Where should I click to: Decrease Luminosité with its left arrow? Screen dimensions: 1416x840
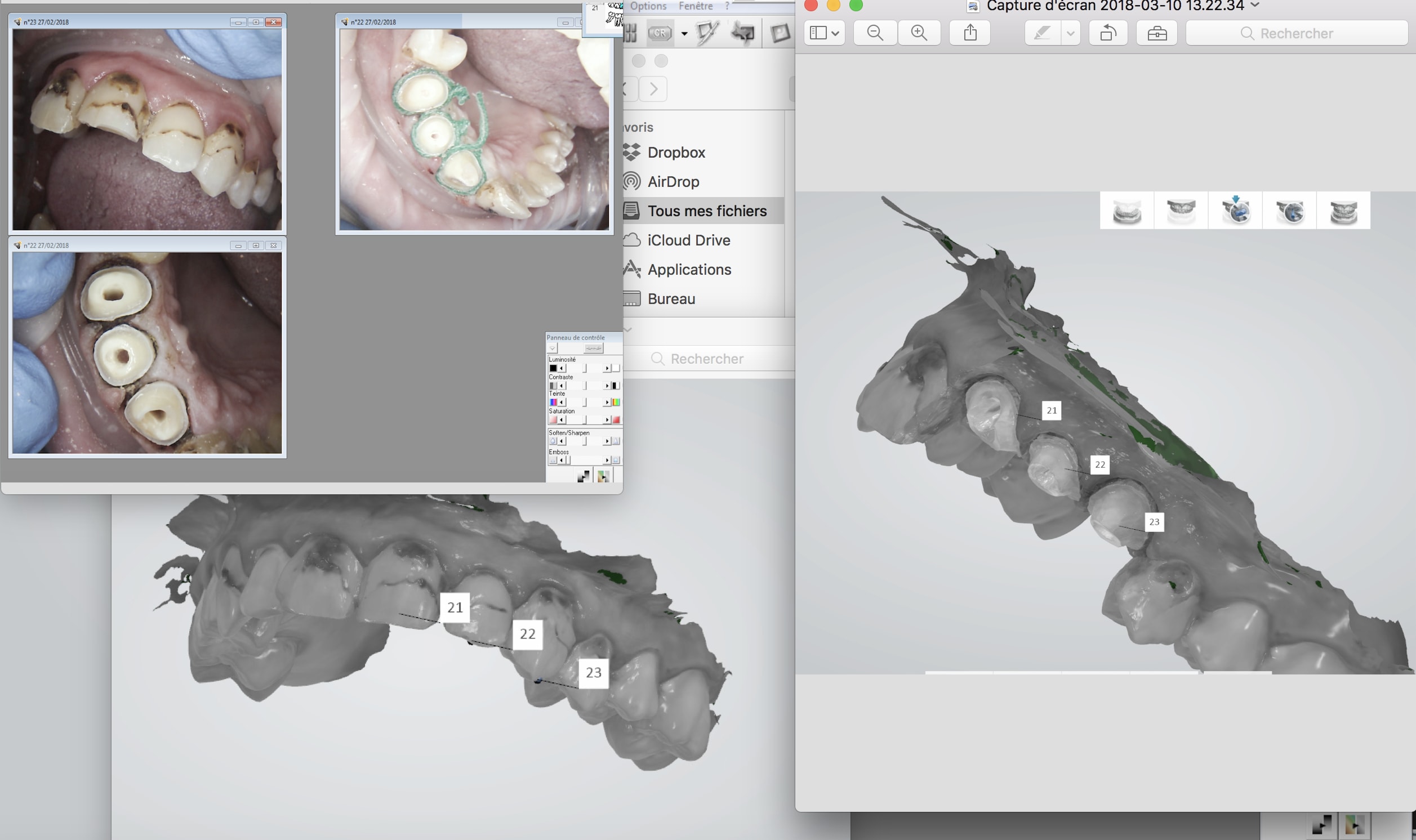coord(562,368)
